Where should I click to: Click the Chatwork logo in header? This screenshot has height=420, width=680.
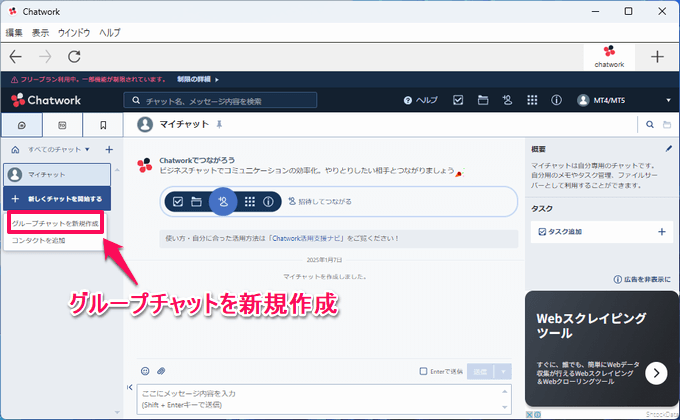click(x=46, y=100)
